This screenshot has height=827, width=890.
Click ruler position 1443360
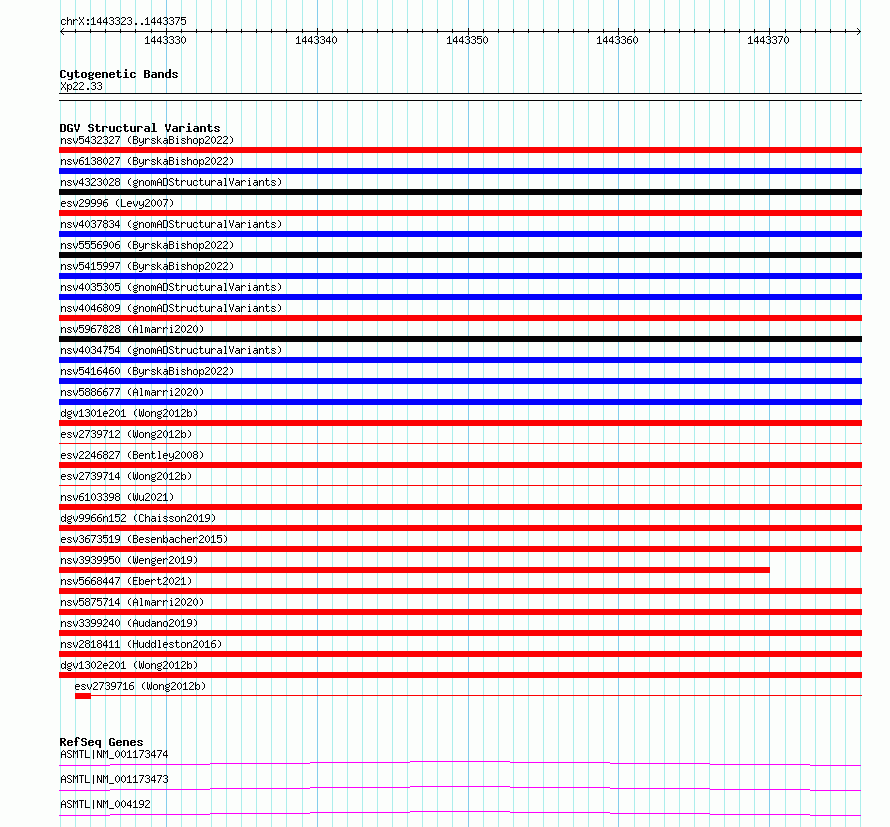click(x=618, y=40)
